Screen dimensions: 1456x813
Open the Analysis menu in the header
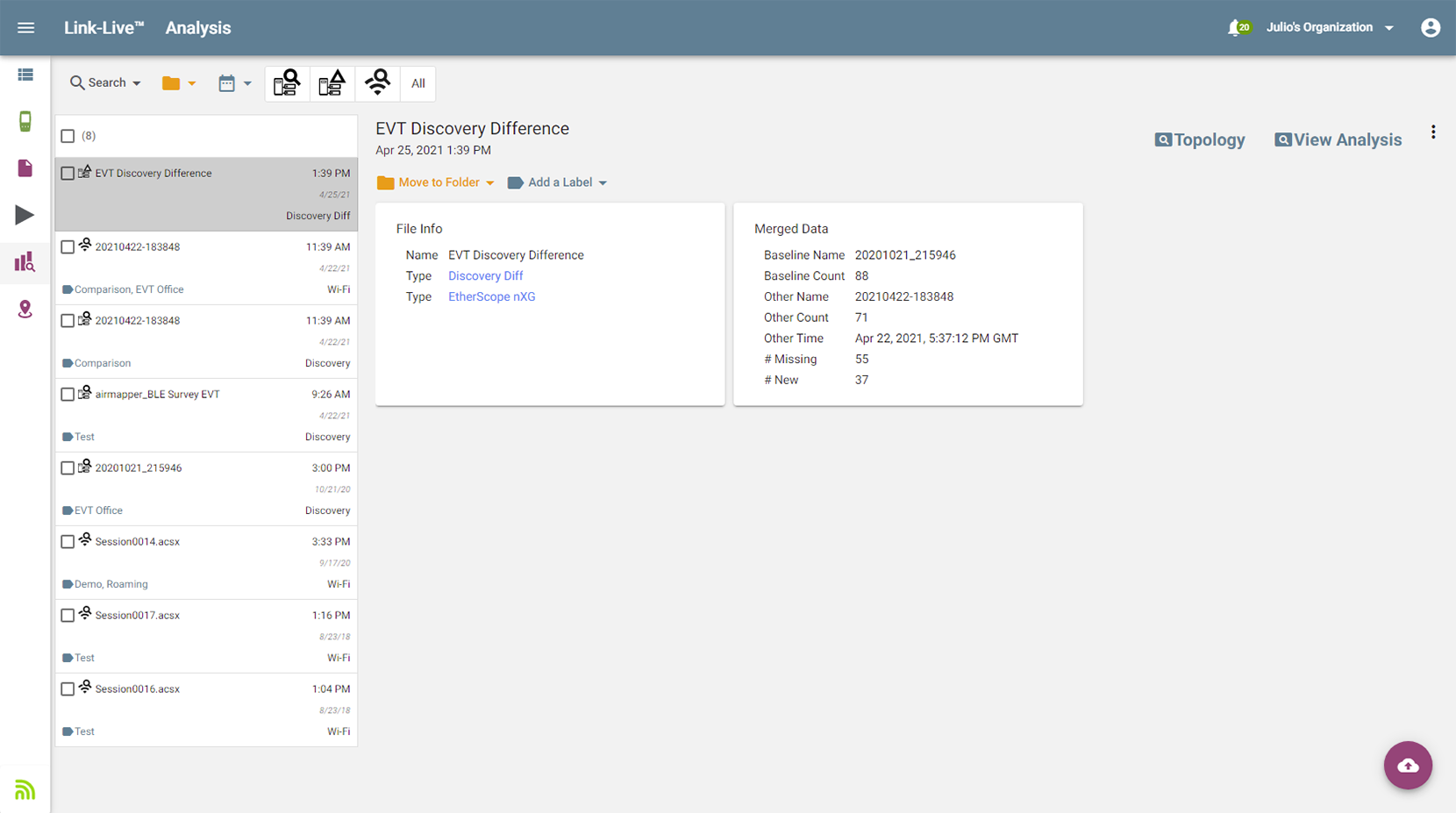click(x=197, y=27)
